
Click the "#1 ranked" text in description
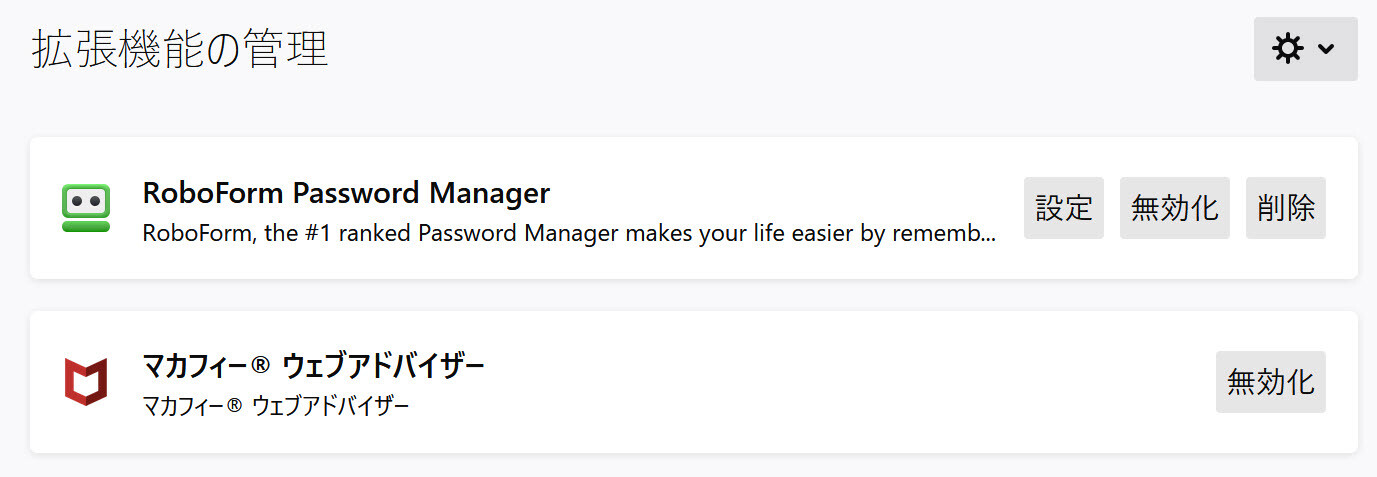click(x=358, y=235)
